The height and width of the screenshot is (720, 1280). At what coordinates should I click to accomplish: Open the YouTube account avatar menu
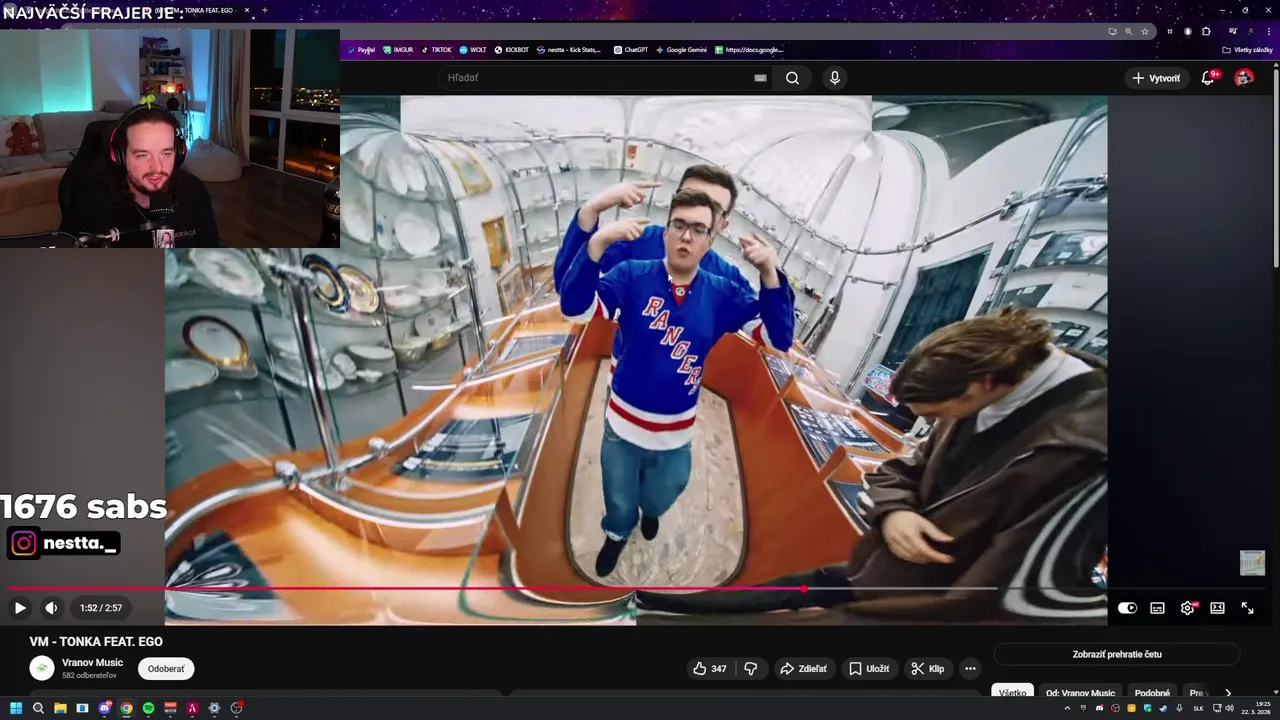[1244, 78]
